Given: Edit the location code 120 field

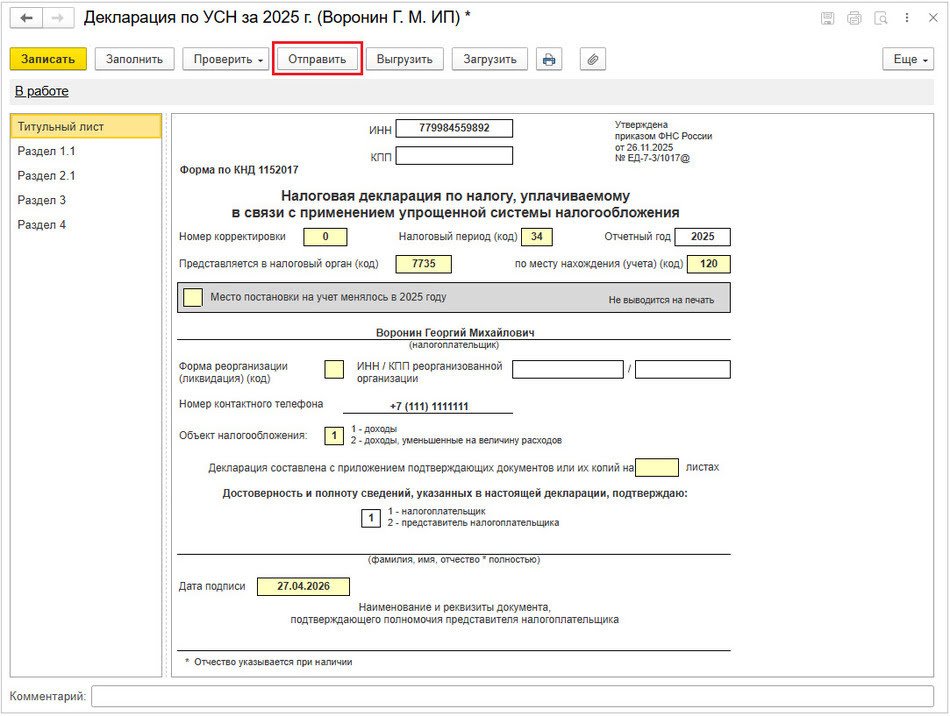Looking at the screenshot, I should (x=708, y=264).
